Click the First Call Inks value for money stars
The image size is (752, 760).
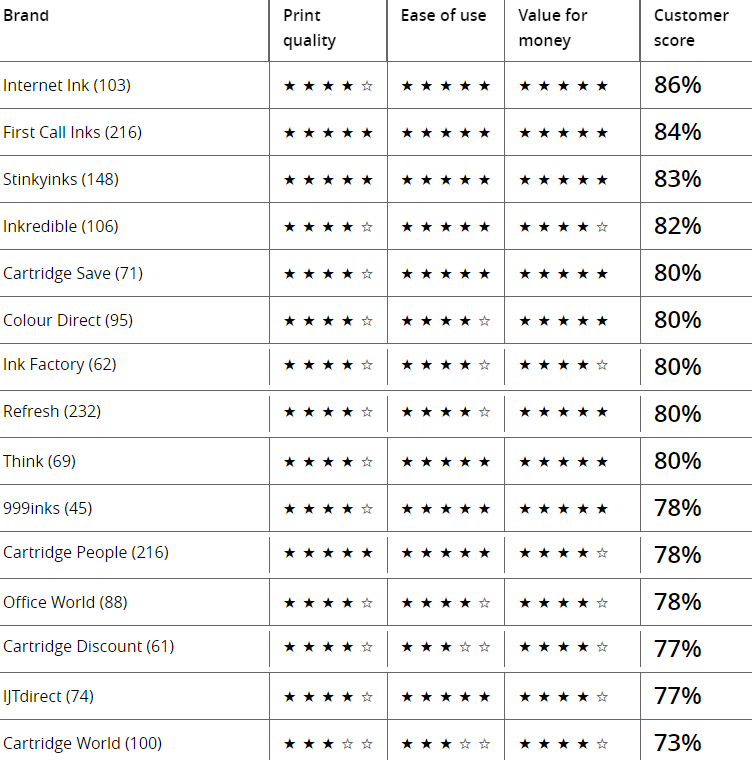point(563,133)
